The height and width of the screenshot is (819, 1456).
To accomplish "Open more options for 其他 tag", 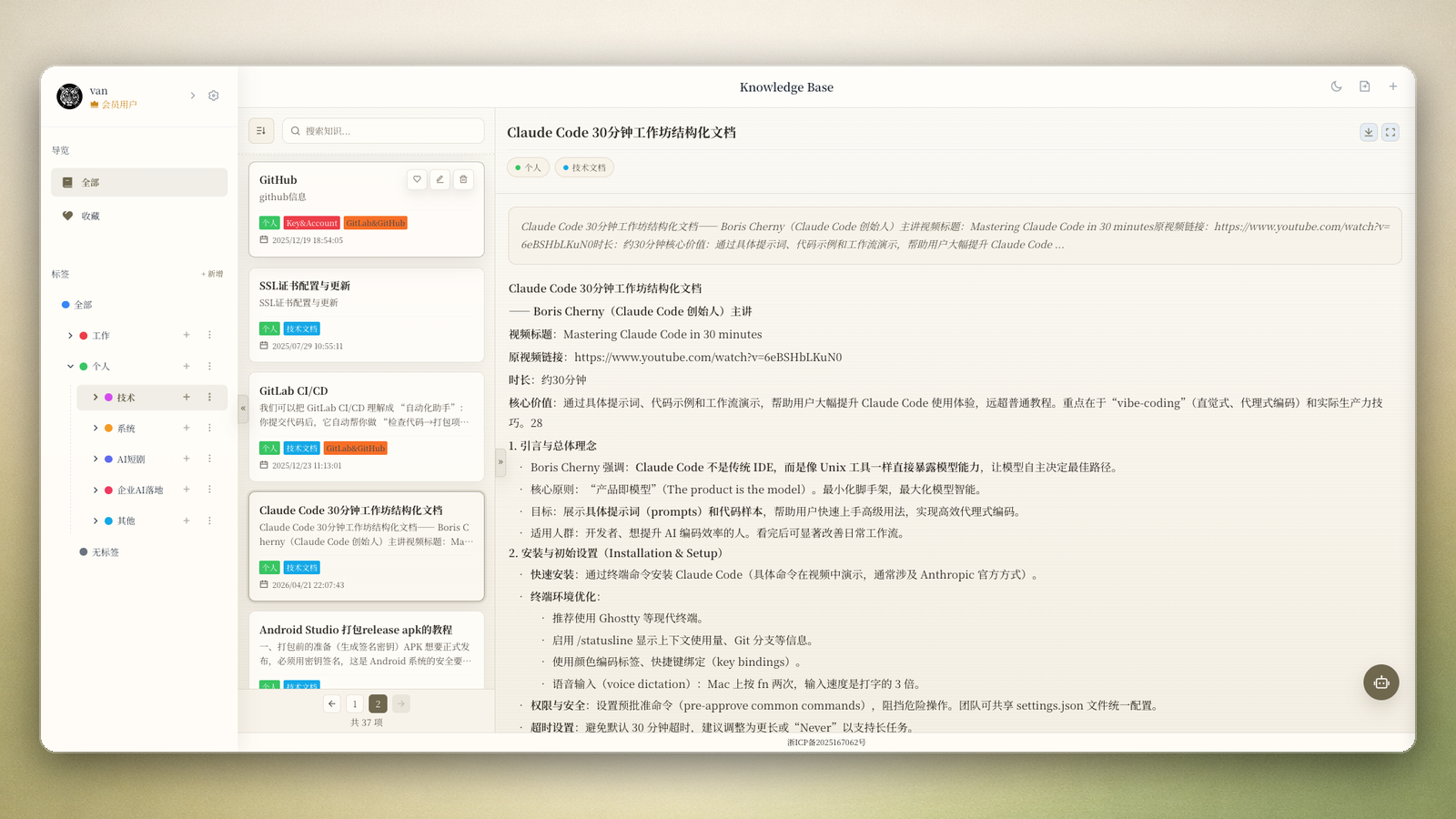I will click(209, 521).
